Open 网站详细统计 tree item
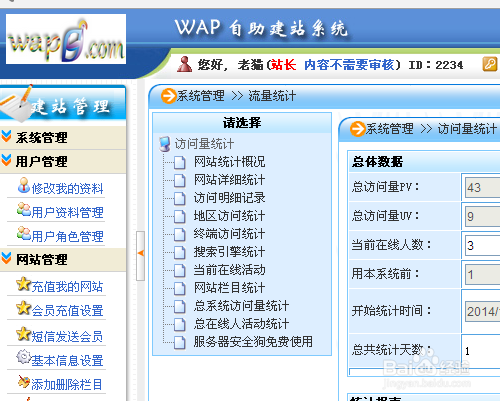 229,180
